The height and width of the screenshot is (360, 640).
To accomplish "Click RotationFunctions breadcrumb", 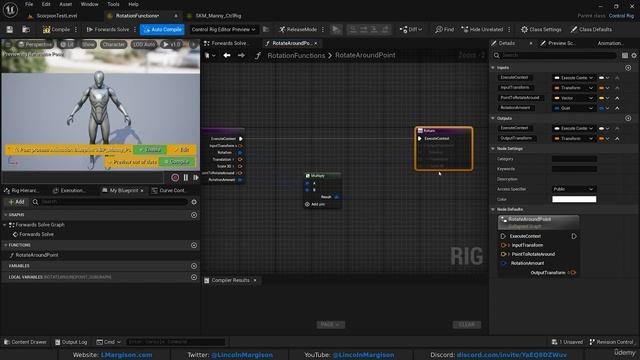I will tap(296, 56).
